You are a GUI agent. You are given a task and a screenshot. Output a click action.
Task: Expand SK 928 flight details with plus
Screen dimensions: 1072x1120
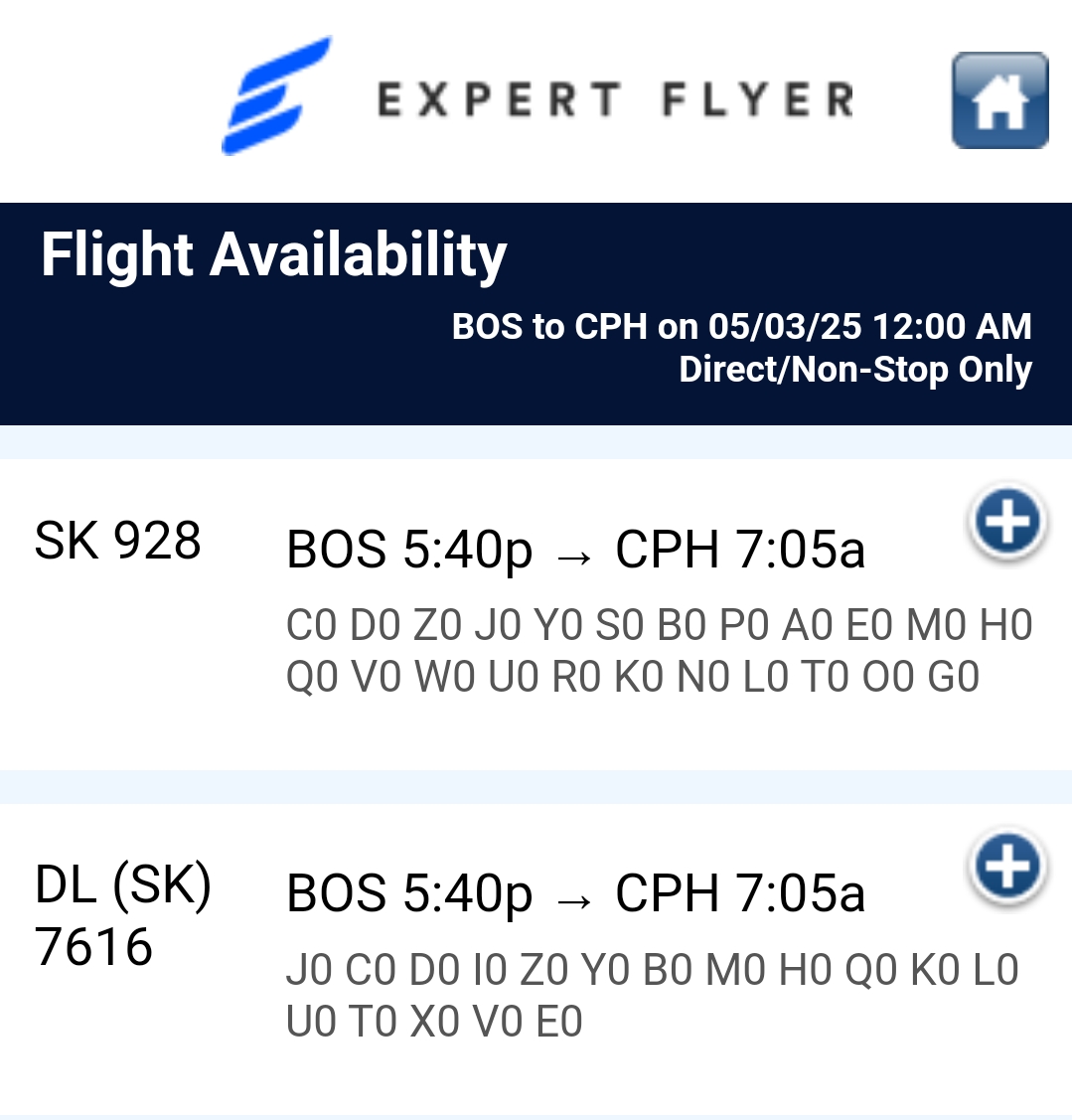(x=1006, y=523)
